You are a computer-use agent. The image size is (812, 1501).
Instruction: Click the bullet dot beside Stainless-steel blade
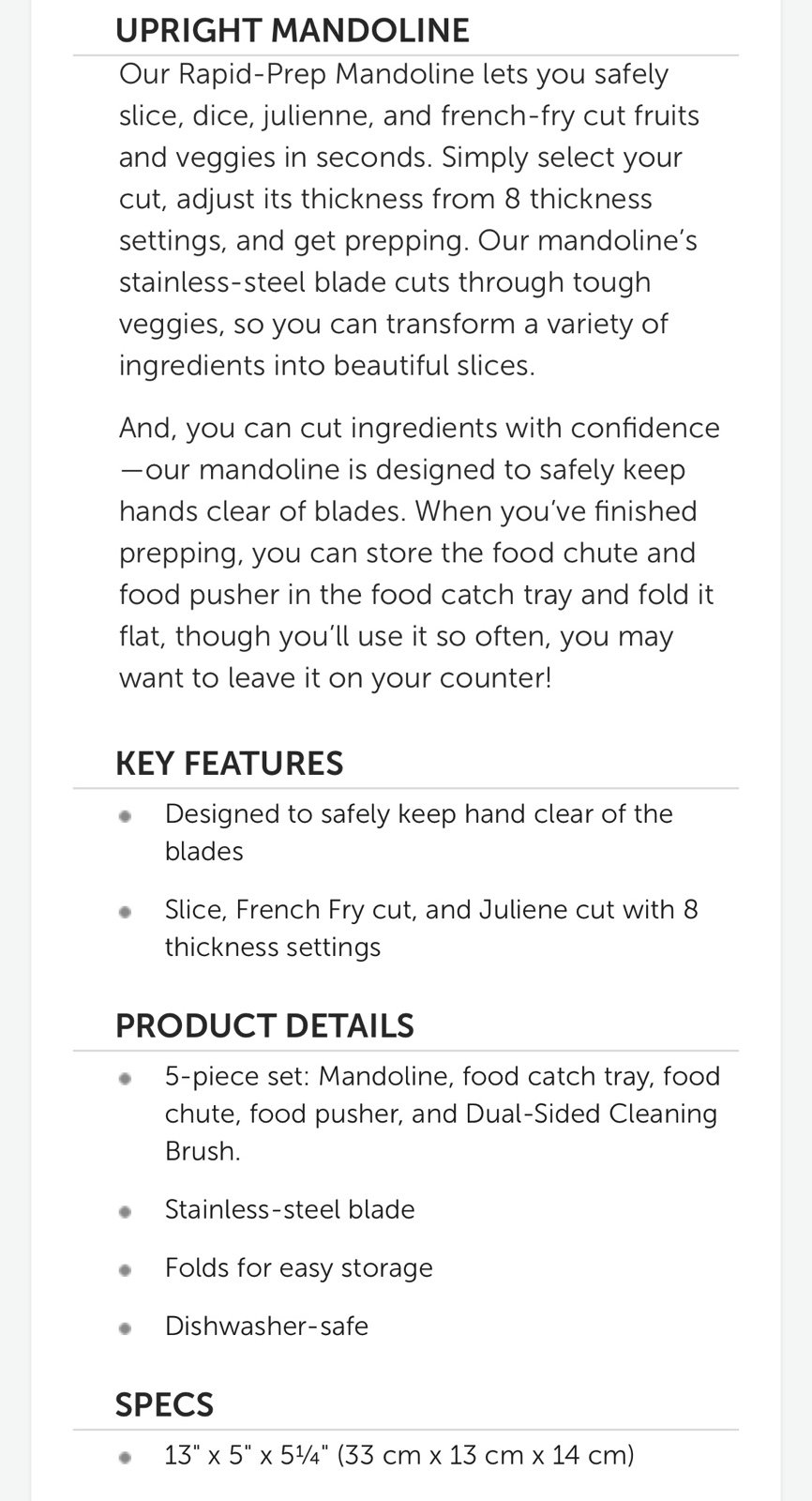click(125, 1212)
